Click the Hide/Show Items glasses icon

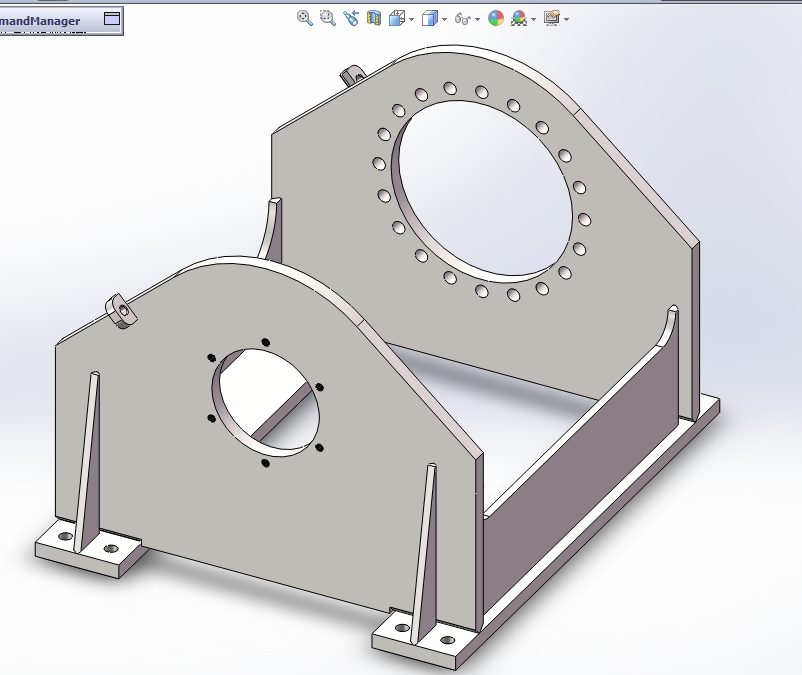click(463, 19)
